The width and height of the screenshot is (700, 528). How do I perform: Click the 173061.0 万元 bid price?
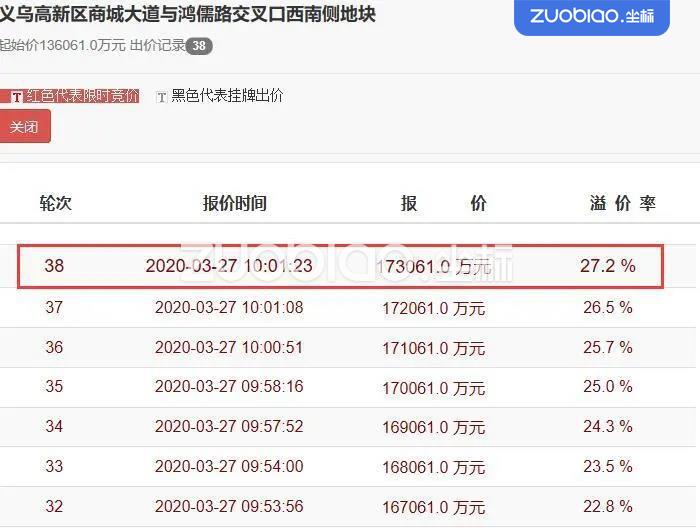click(x=432, y=267)
